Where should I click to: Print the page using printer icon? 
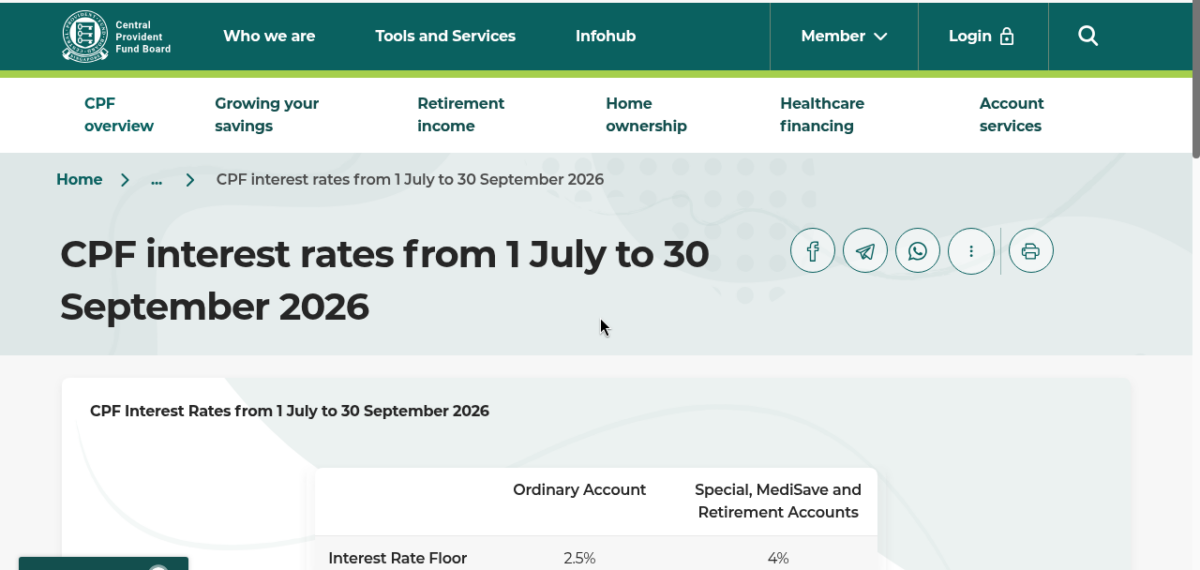click(x=1031, y=251)
